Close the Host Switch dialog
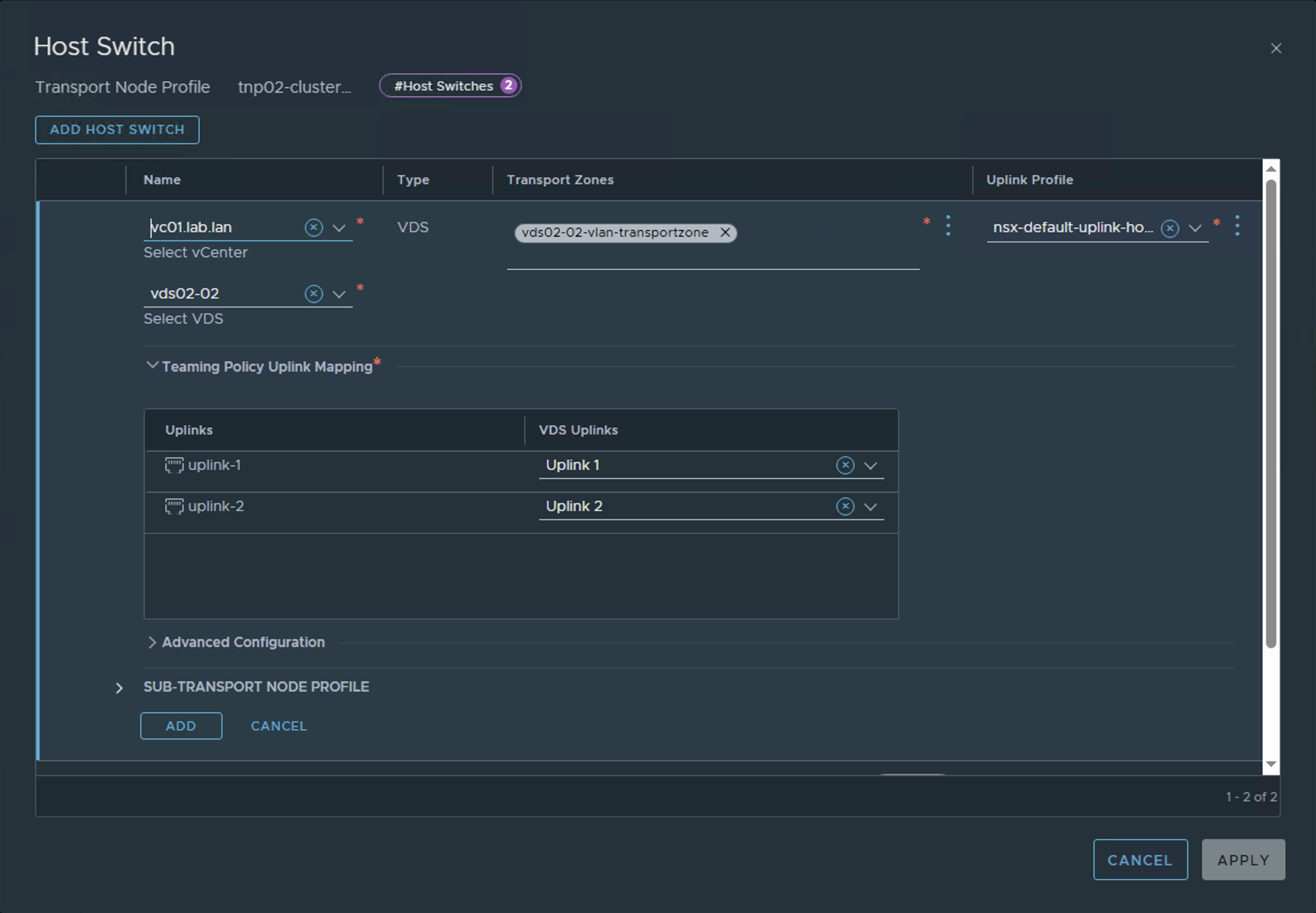The height and width of the screenshot is (913, 1316). [1276, 48]
